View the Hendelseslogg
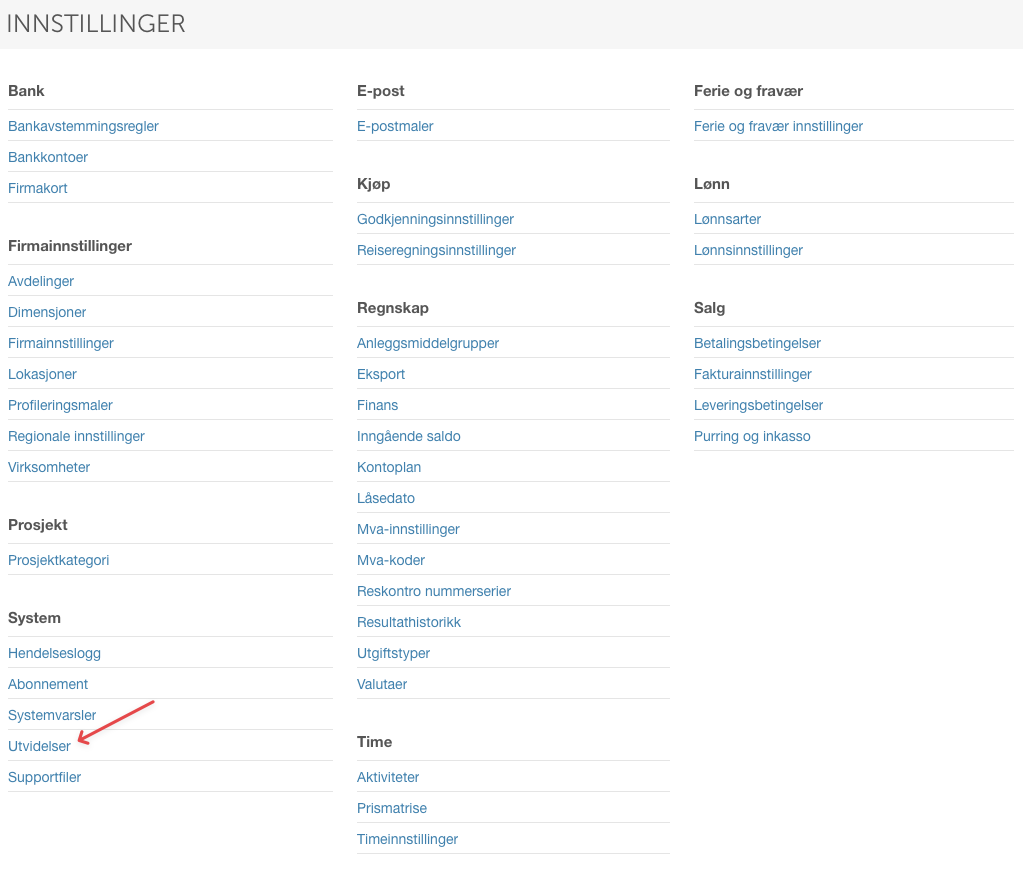The image size is (1023, 881). pyautogui.click(x=54, y=653)
